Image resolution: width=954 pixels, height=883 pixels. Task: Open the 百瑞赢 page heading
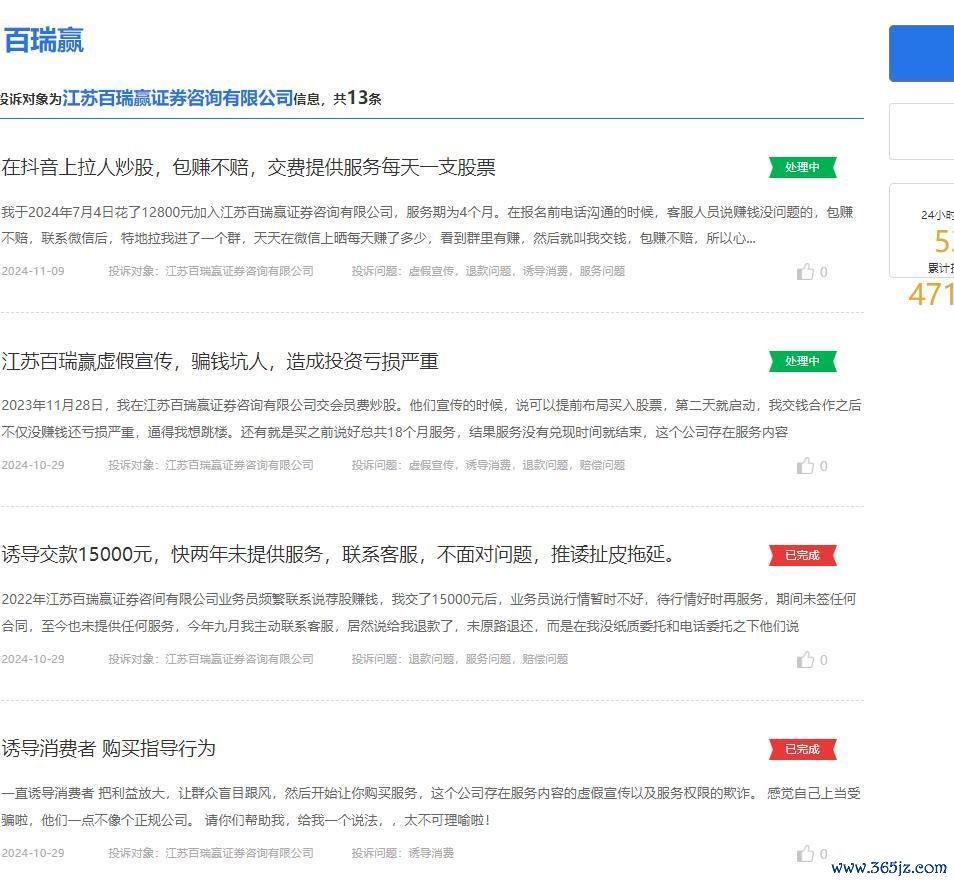pyautogui.click(x=43, y=41)
